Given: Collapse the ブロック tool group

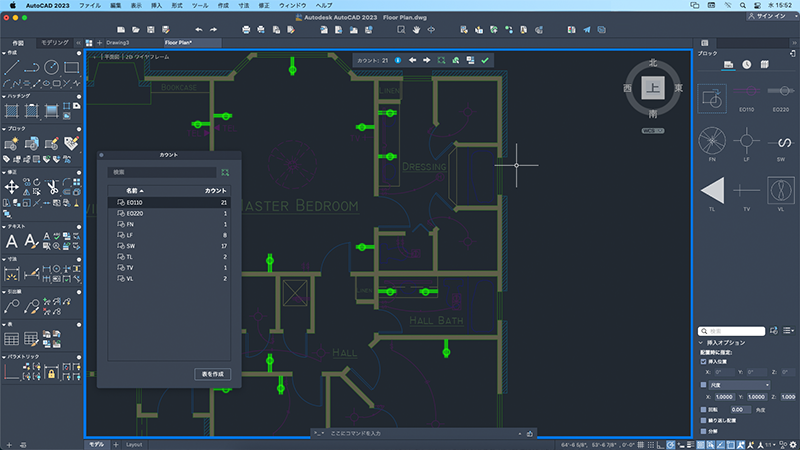Looking at the screenshot, I should click(x=4, y=129).
